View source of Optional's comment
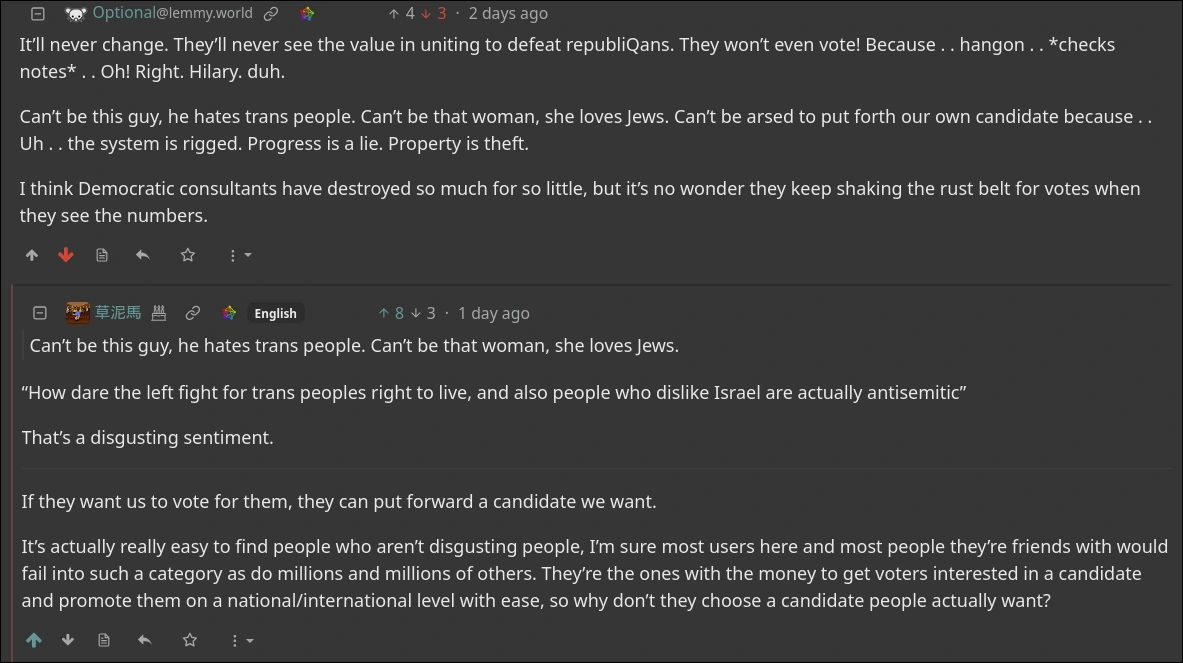This screenshot has width=1183, height=663. tap(102, 256)
